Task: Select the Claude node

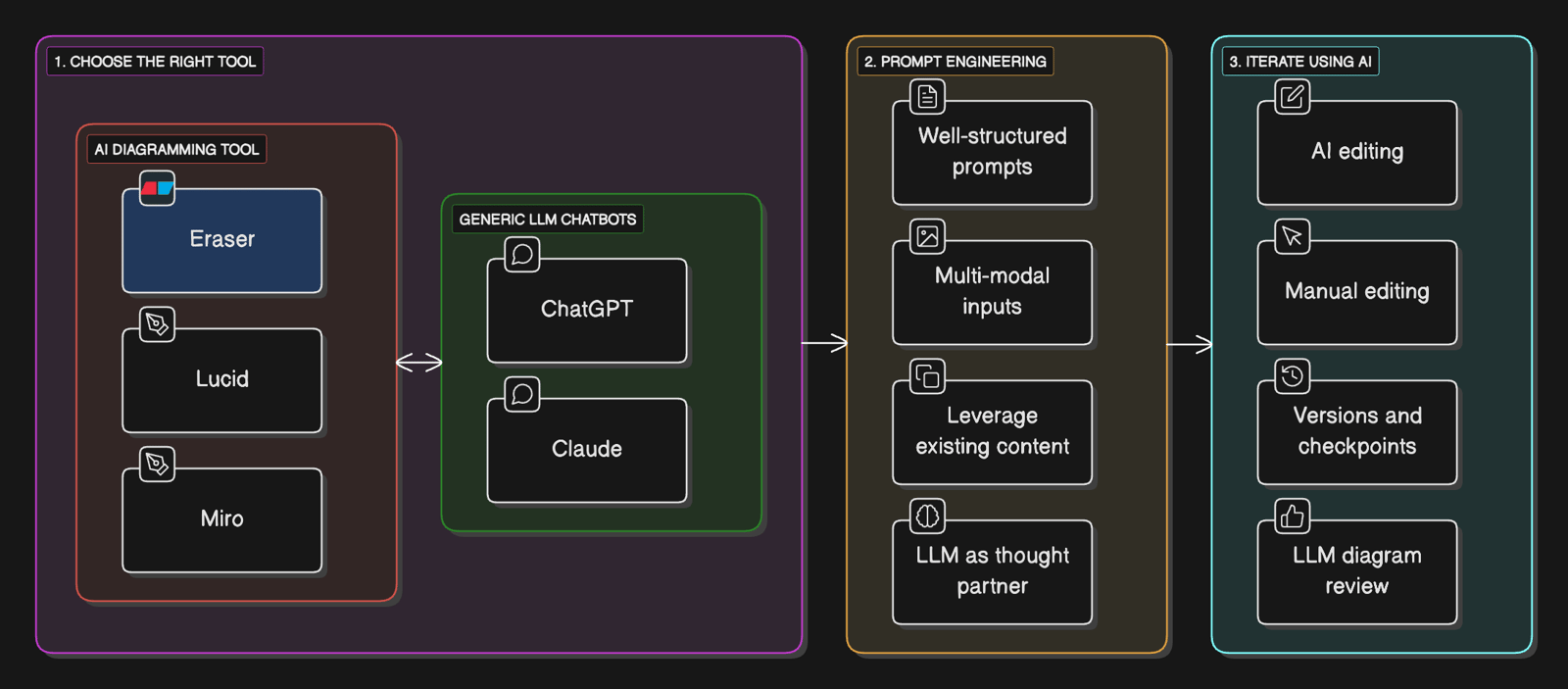Action: click(x=587, y=451)
